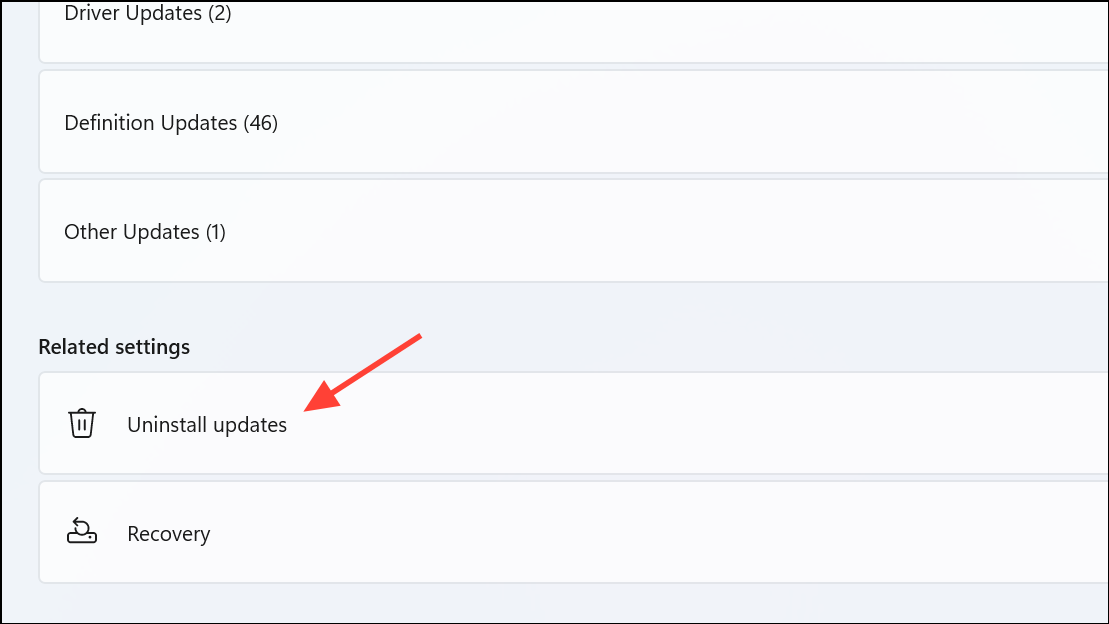Click the word "updates" in Uninstall updates
The image size is (1109, 624).
(x=250, y=425)
